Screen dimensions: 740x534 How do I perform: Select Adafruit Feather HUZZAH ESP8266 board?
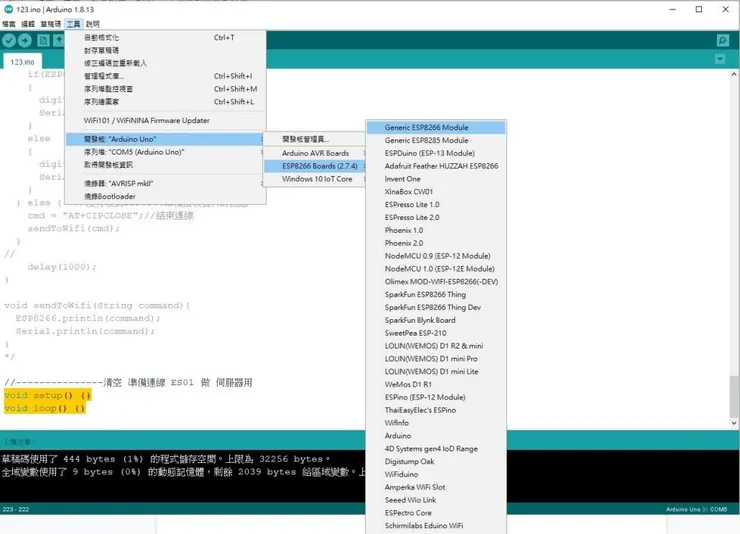click(436, 166)
